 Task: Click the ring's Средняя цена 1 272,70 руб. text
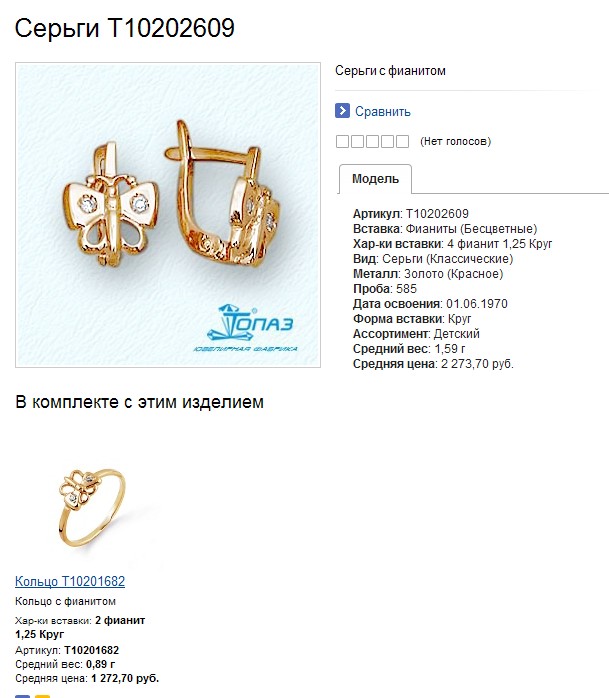(x=87, y=678)
